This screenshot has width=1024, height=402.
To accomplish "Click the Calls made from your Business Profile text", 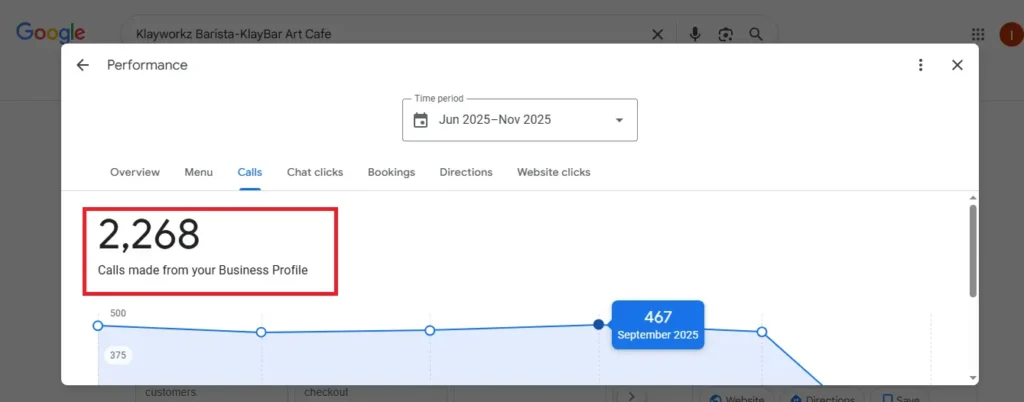I will pos(203,270).
